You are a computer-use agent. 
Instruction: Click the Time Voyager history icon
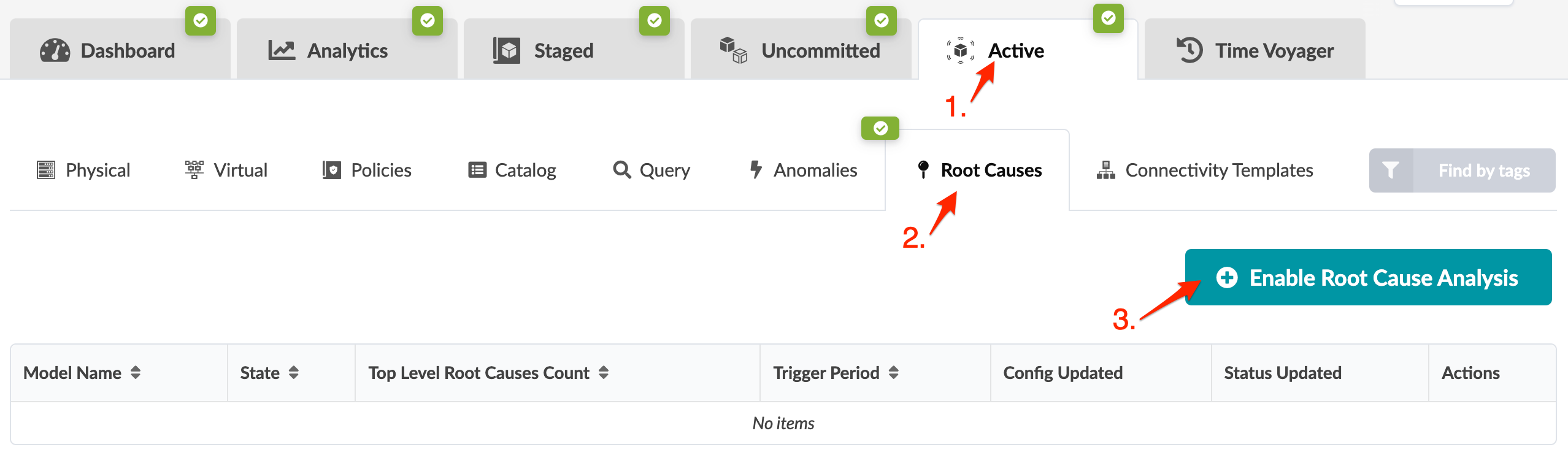click(1189, 50)
